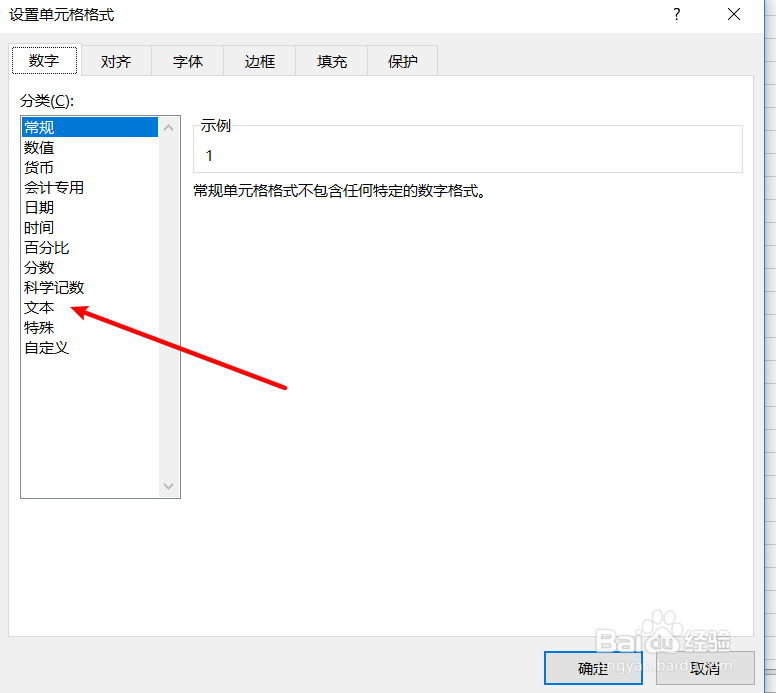
Task: Click the category list scroll-down arrow
Action: click(x=169, y=486)
